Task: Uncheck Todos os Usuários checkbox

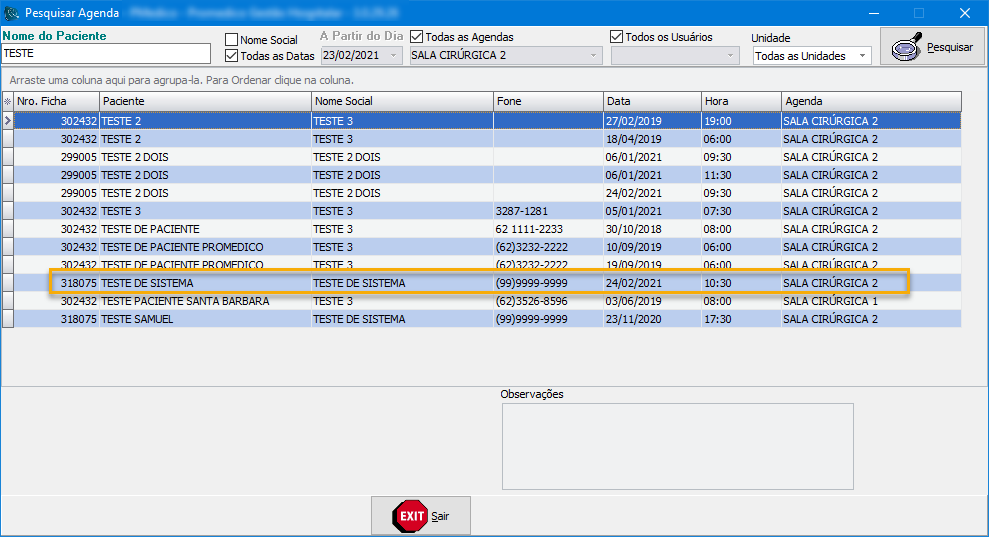Action: (617, 37)
